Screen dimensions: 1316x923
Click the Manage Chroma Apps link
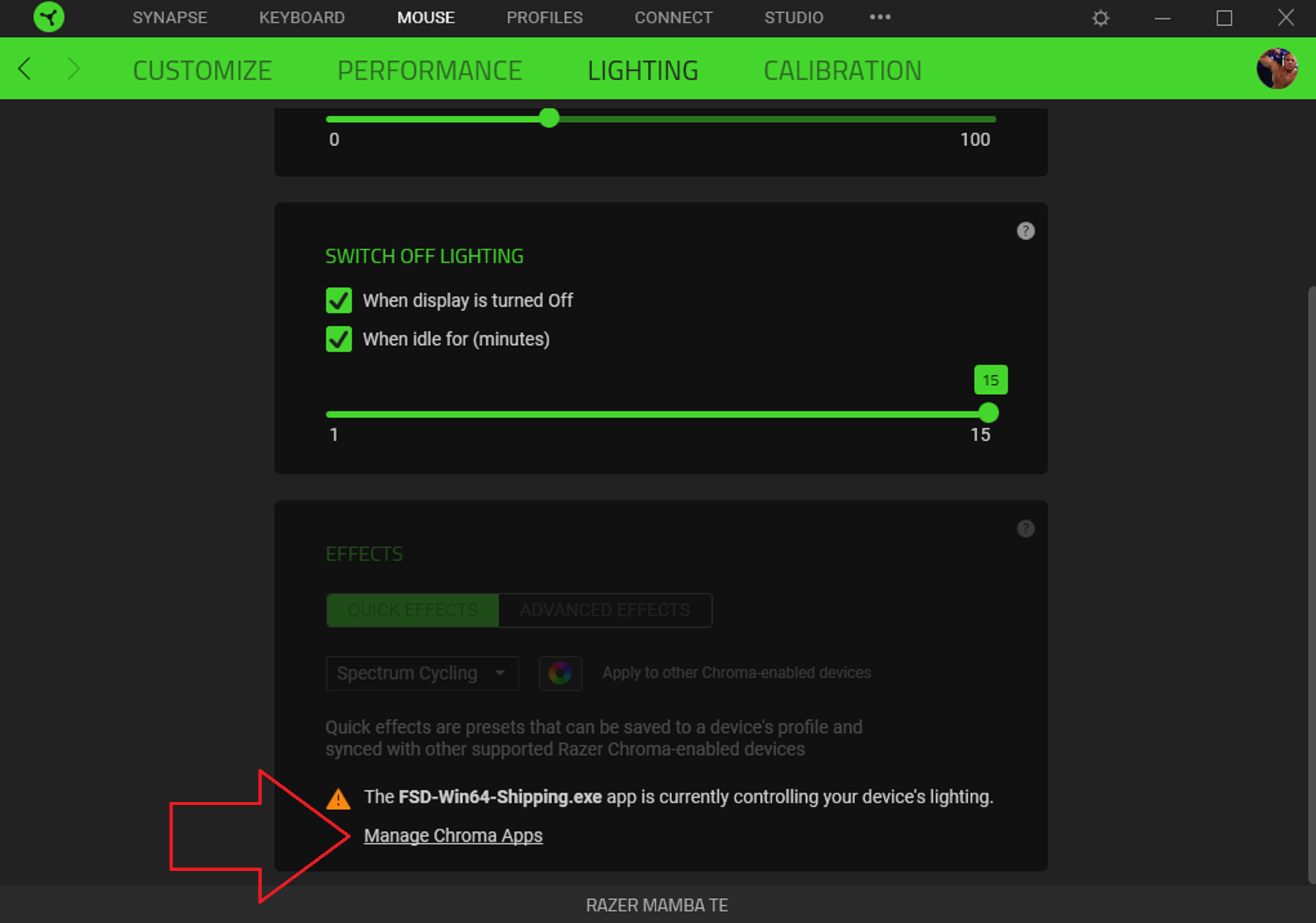(453, 835)
